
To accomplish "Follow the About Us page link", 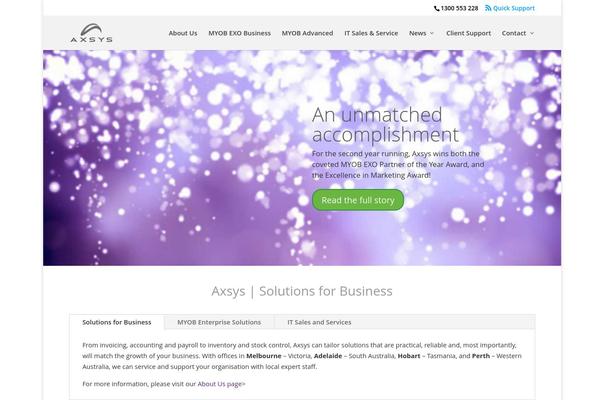I will pyautogui.click(x=222, y=384).
